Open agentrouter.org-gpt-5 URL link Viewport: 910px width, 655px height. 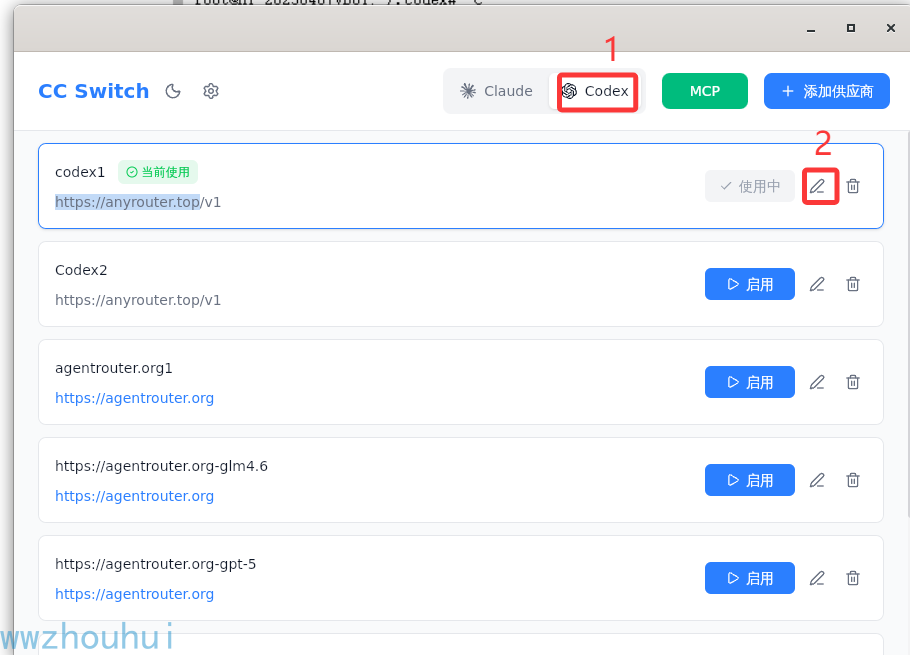[x=134, y=594]
